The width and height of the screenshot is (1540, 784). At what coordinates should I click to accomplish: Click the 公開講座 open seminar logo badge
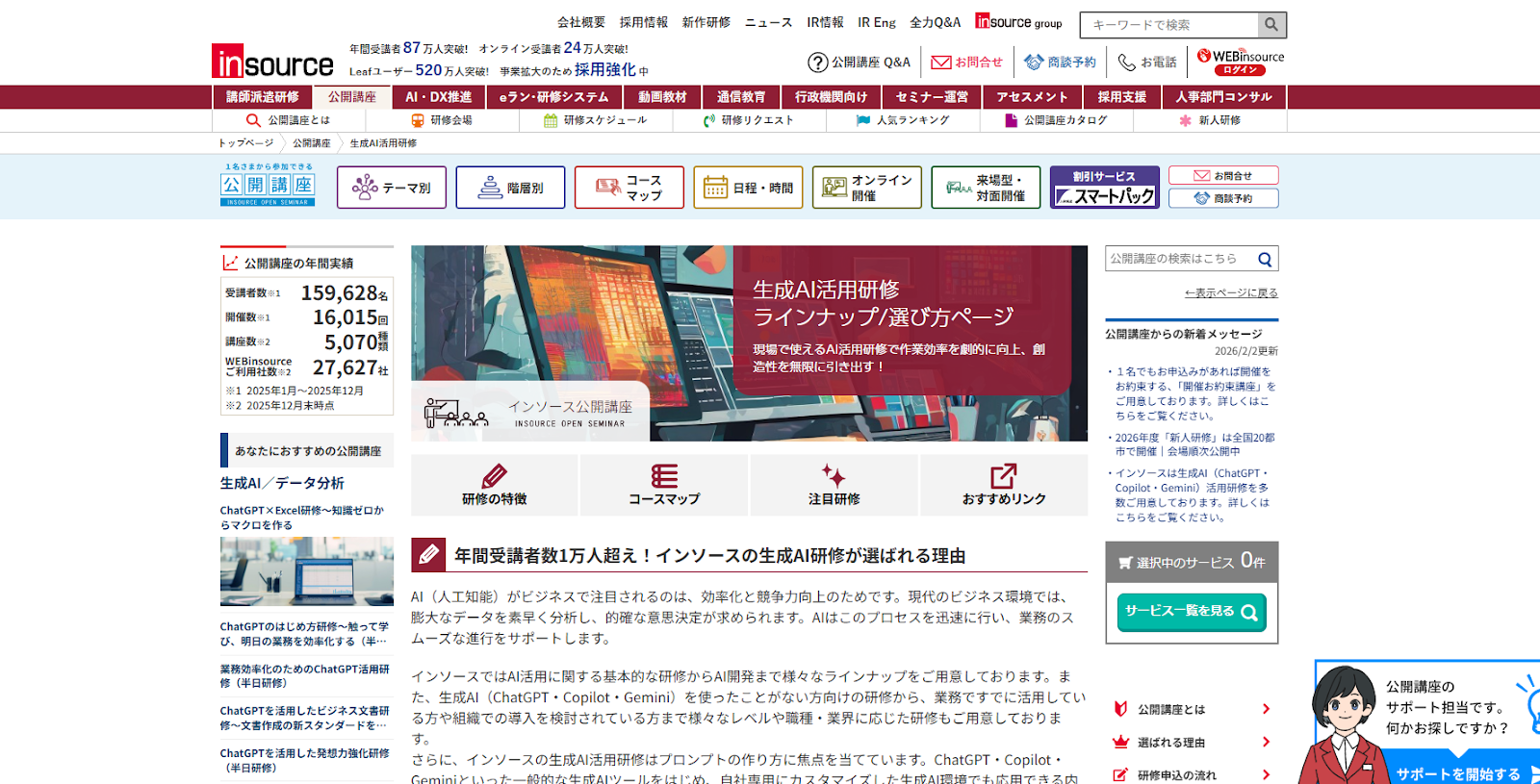coord(268,185)
